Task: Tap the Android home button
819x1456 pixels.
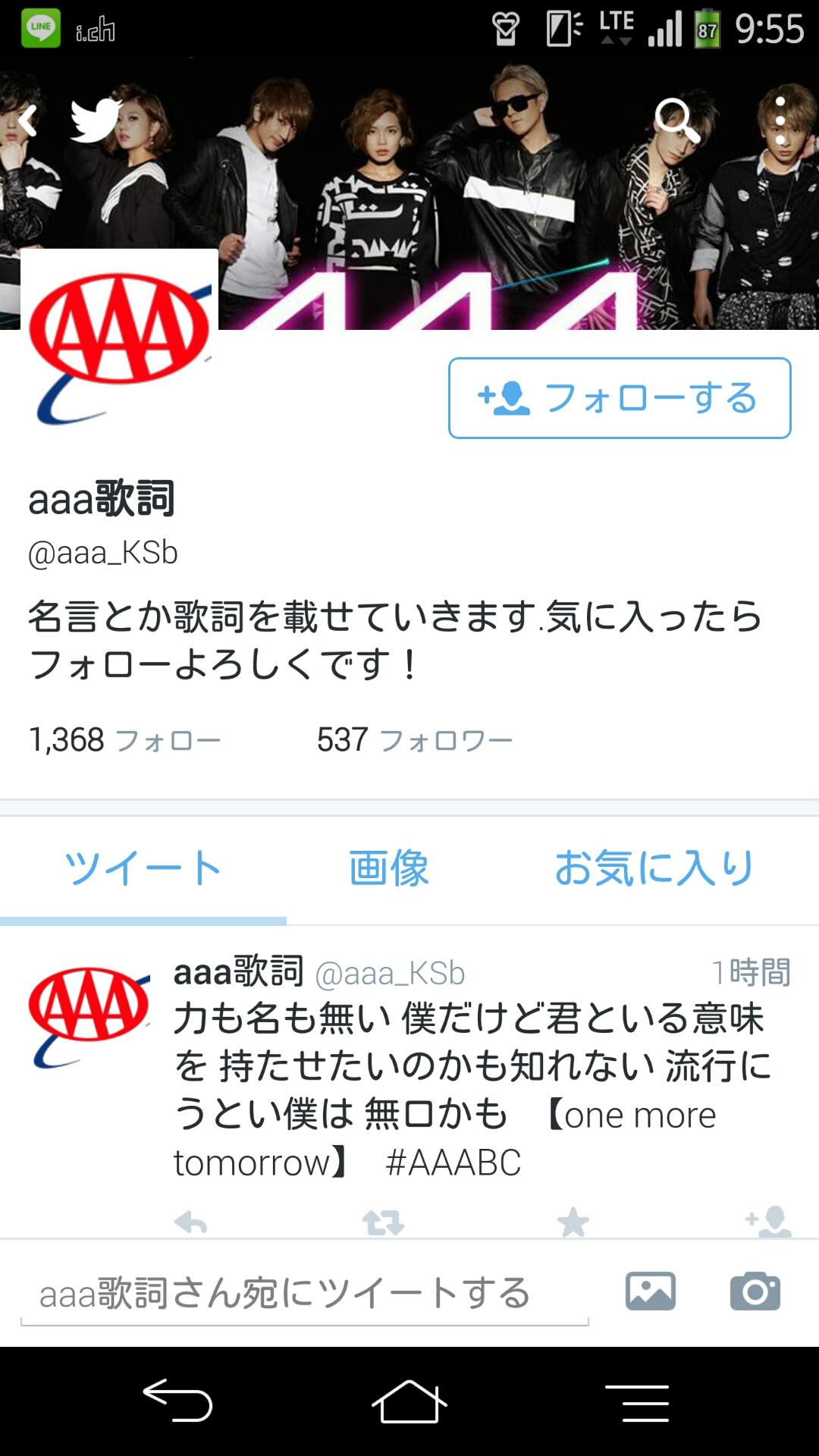Action: point(409,1402)
